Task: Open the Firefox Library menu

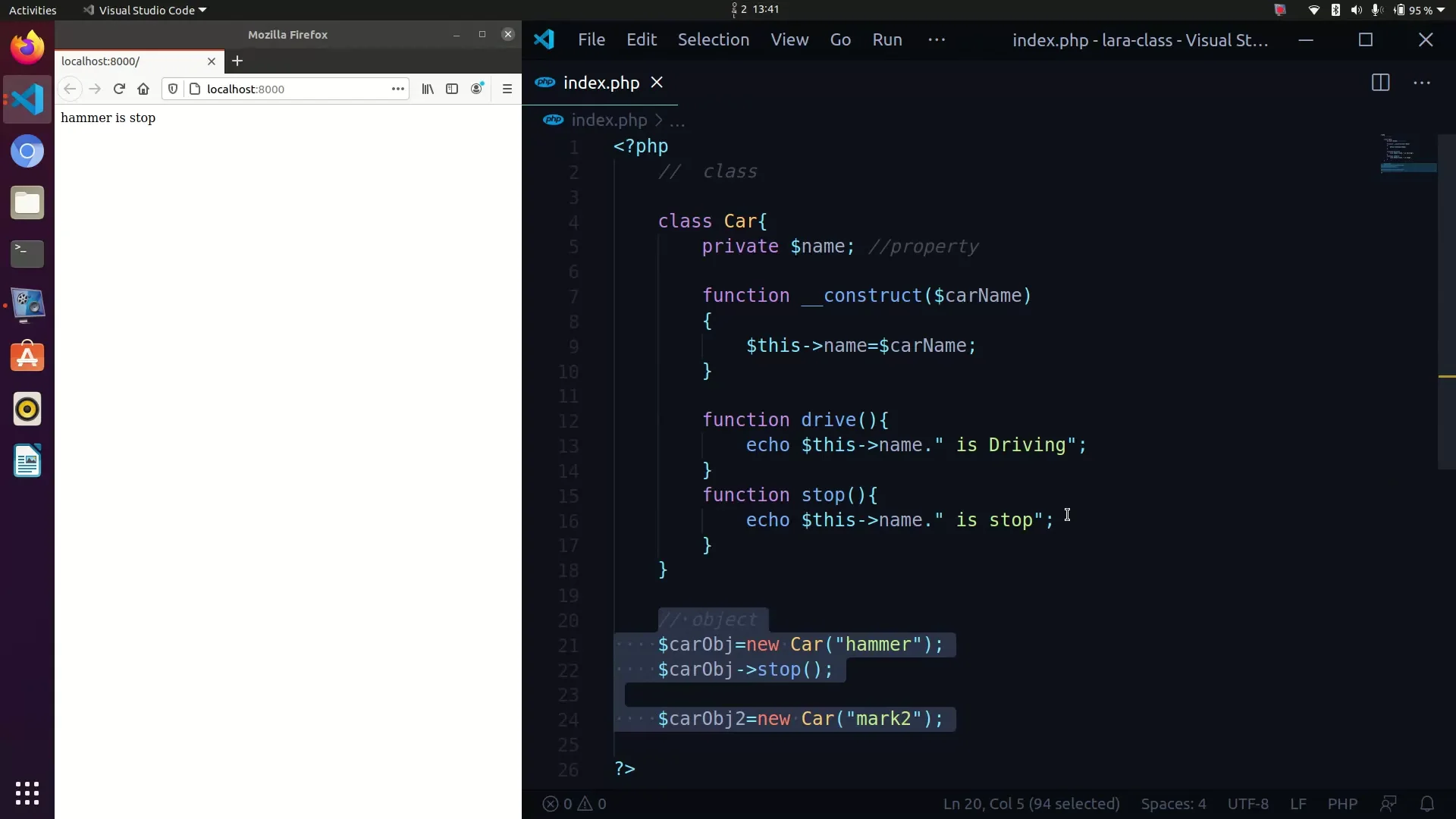Action: 427,89
